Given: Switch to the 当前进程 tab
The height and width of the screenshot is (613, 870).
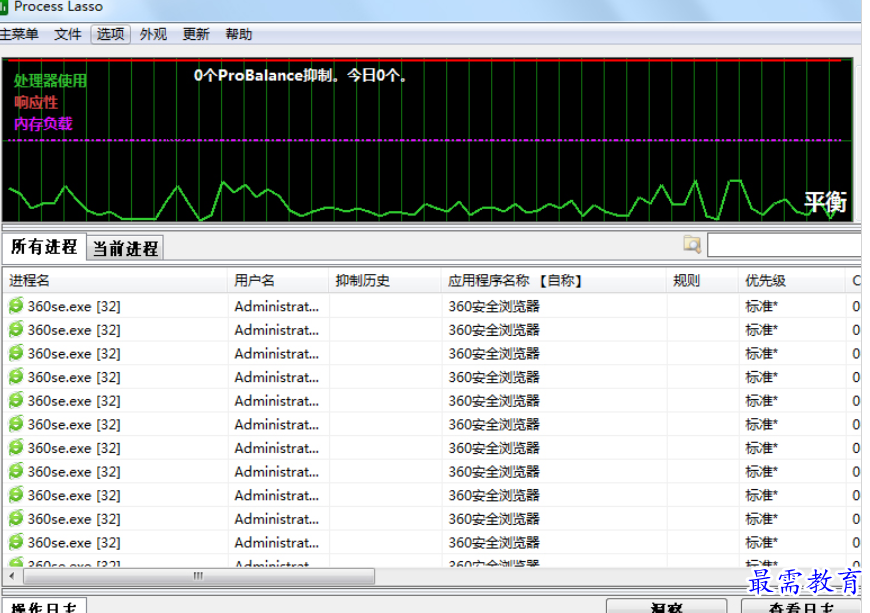Looking at the screenshot, I should point(125,249).
